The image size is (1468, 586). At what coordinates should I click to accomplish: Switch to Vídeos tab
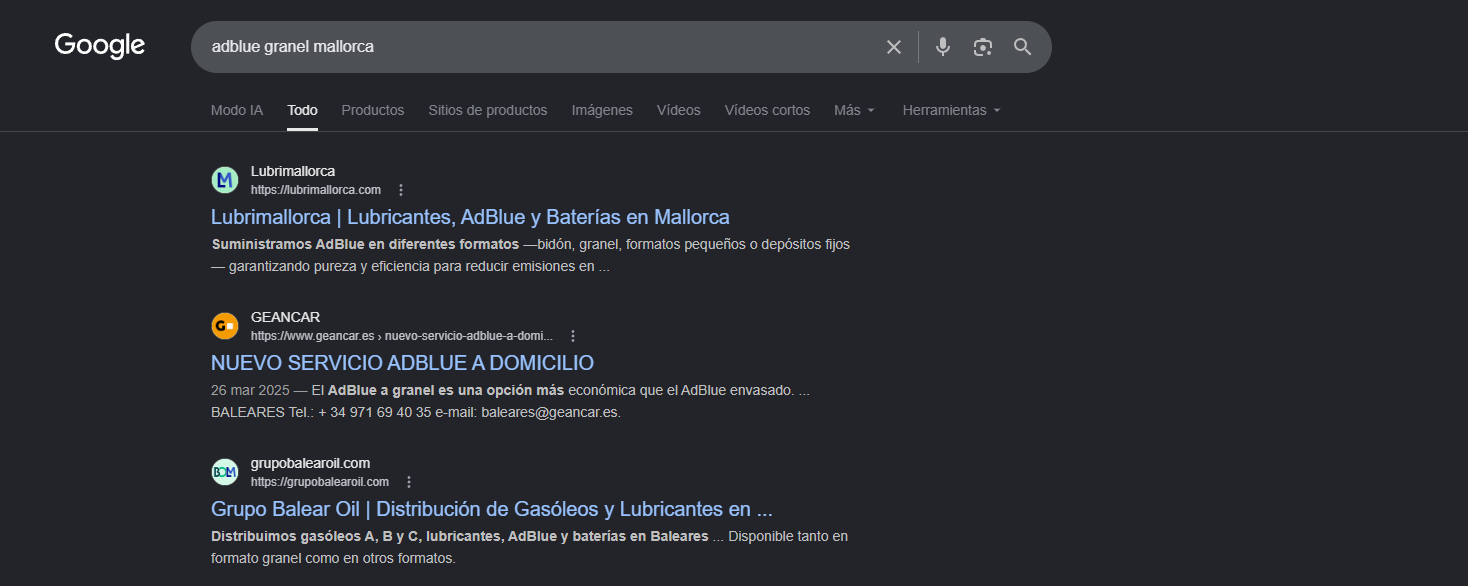tap(679, 110)
